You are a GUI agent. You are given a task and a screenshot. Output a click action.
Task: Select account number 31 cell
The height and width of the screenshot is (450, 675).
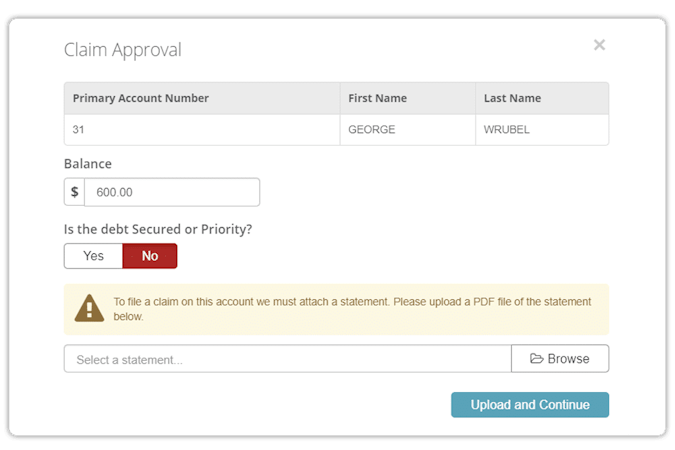point(79,130)
